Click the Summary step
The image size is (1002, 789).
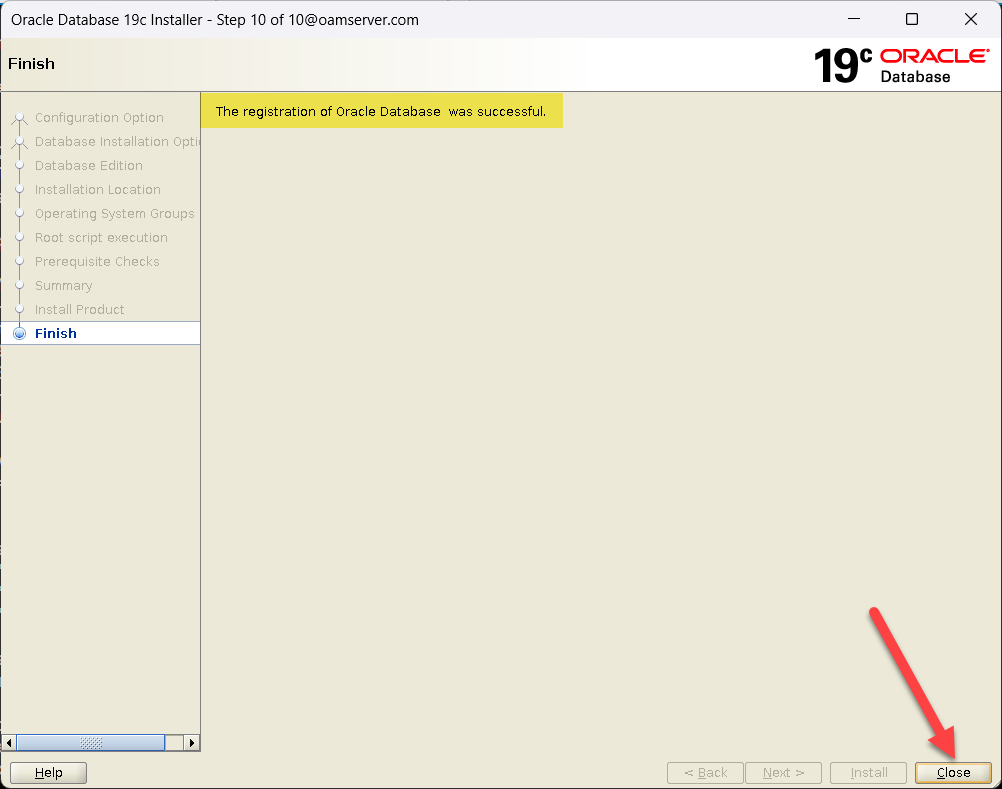(63, 286)
